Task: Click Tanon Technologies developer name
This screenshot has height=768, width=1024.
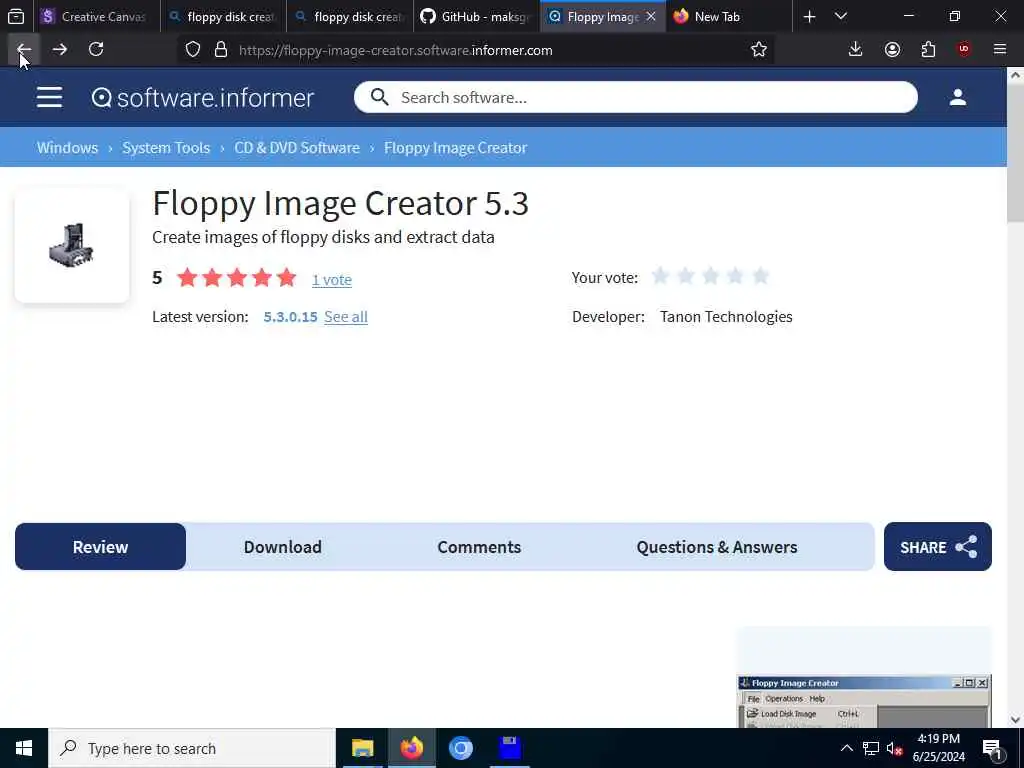Action: 726,317
